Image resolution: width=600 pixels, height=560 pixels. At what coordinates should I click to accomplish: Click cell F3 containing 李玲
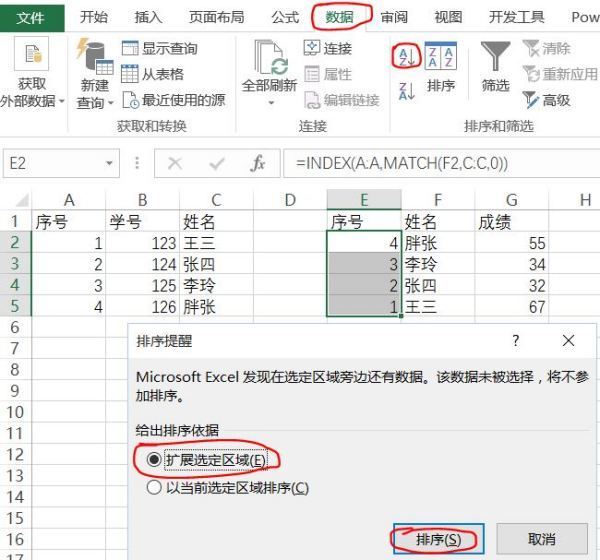click(438, 264)
